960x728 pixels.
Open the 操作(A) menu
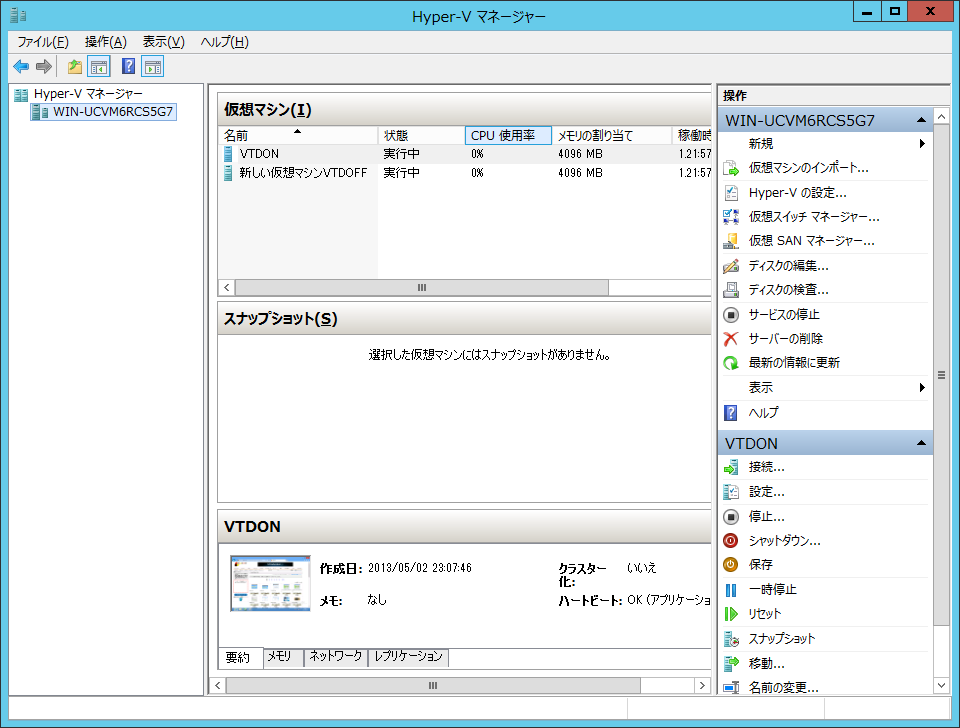click(105, 42)
